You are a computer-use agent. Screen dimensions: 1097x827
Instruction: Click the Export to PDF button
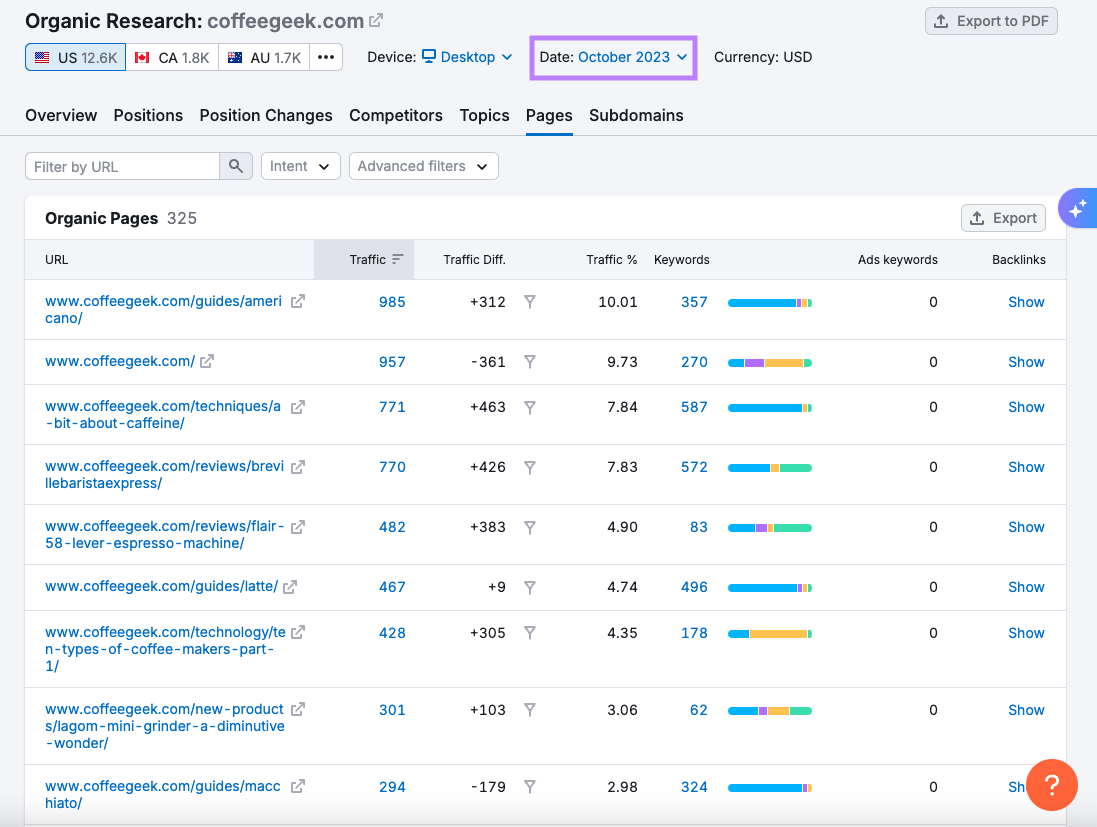(991, 20)
